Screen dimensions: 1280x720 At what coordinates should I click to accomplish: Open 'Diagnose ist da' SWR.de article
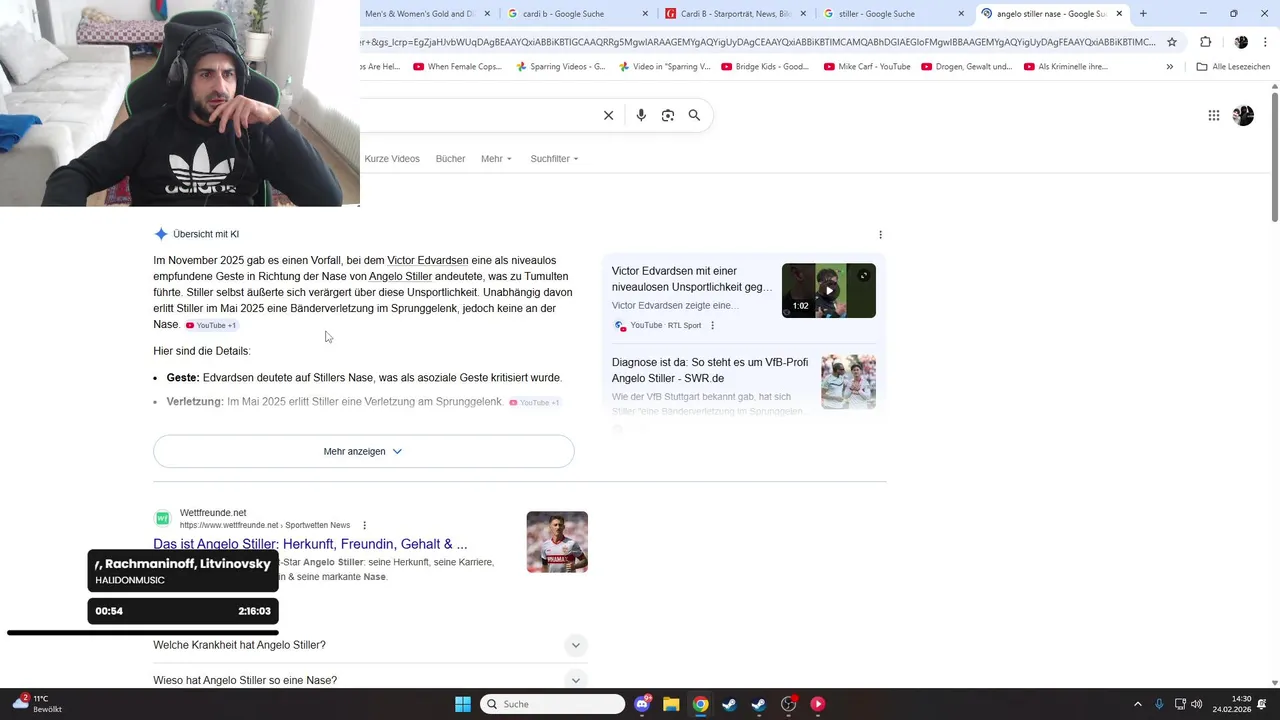pos(710,370)
